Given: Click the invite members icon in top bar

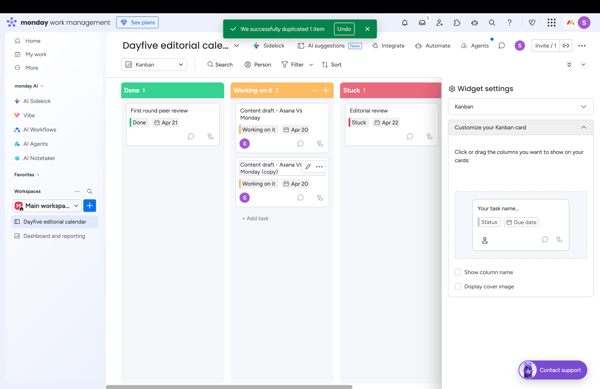Looking at the screenshot, I should pos(439,23).
